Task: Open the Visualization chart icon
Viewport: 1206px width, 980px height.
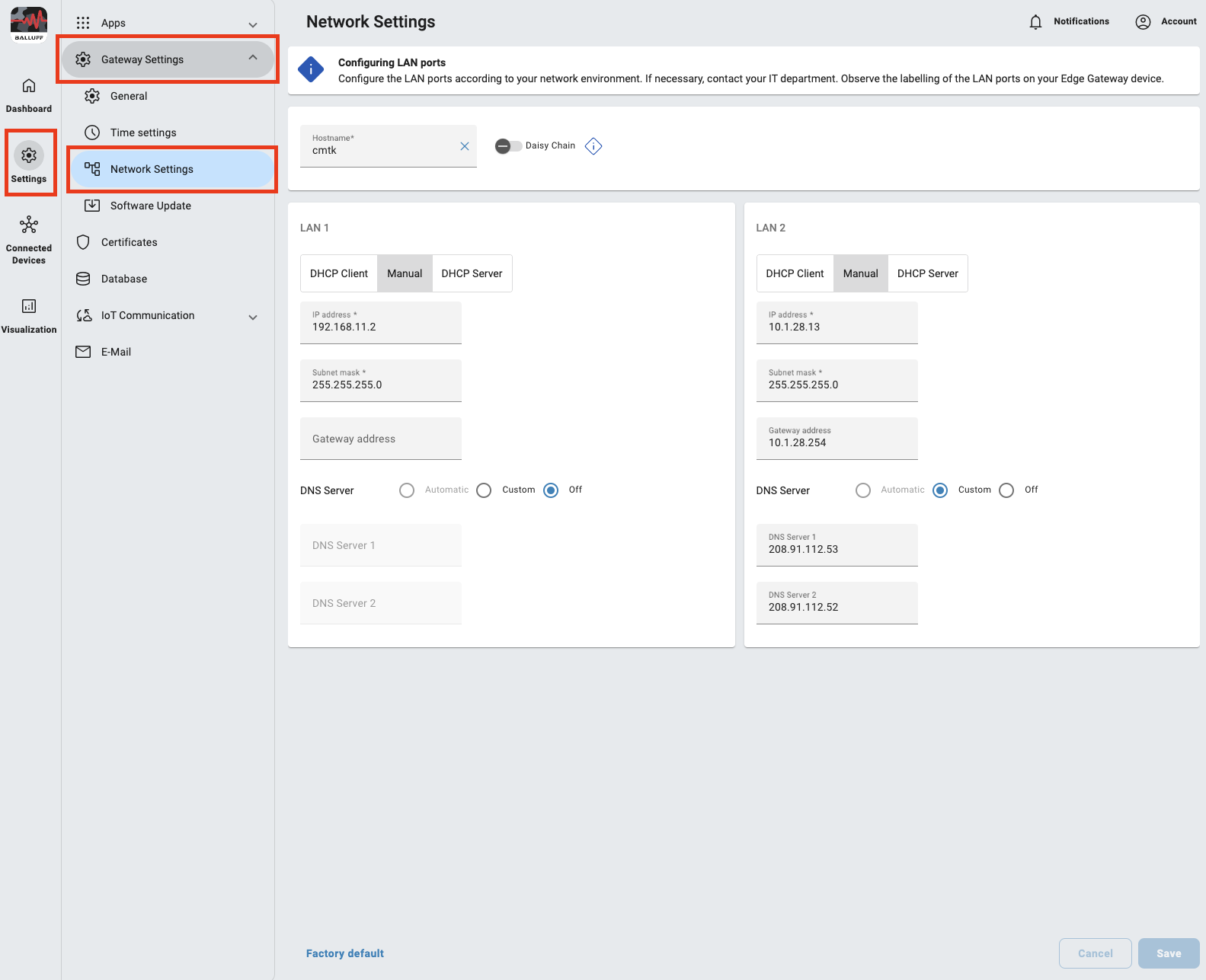Action: pyautogui.click(x=29, y=306)
